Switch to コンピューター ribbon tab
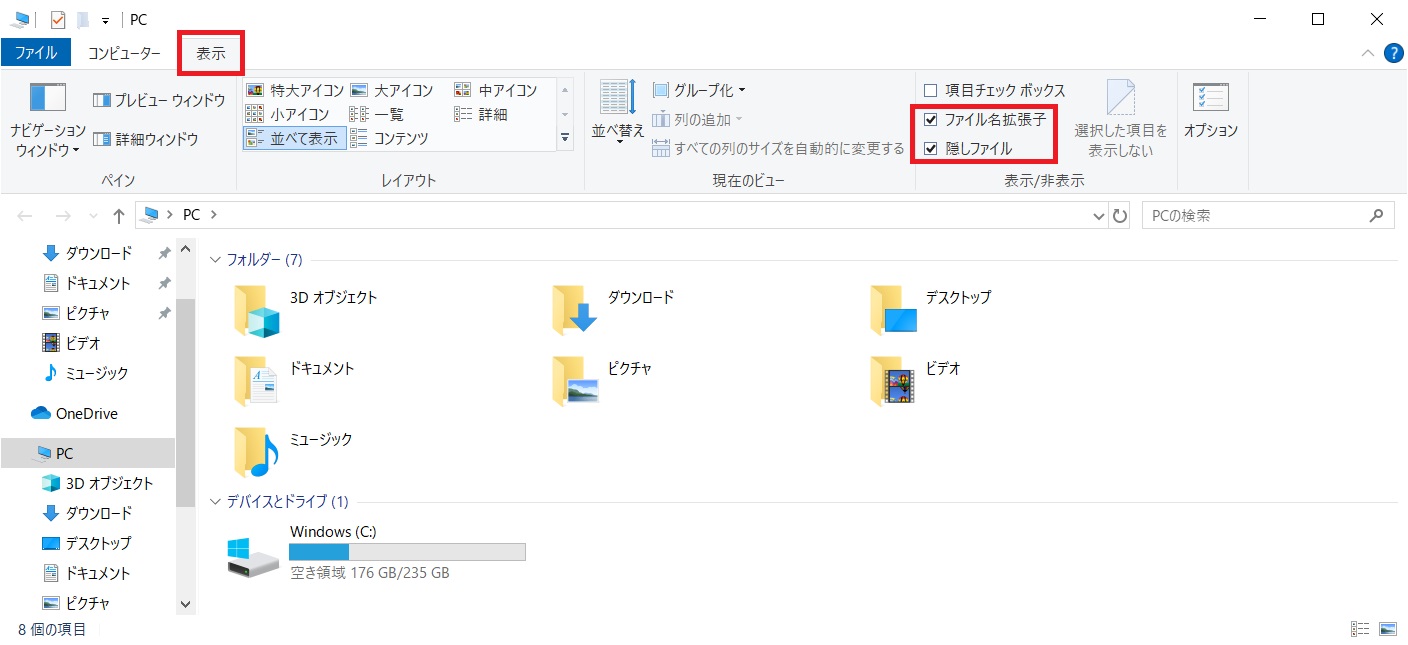 [x=124, y=53]
